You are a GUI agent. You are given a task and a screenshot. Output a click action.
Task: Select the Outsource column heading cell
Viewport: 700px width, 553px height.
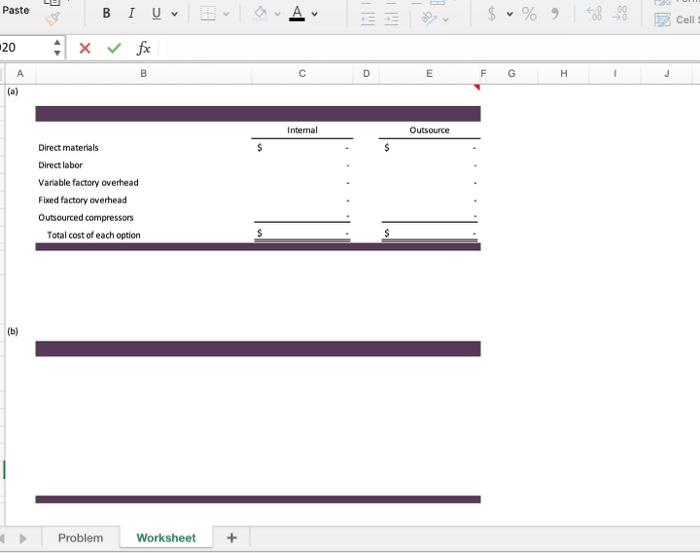coord(429,130)
